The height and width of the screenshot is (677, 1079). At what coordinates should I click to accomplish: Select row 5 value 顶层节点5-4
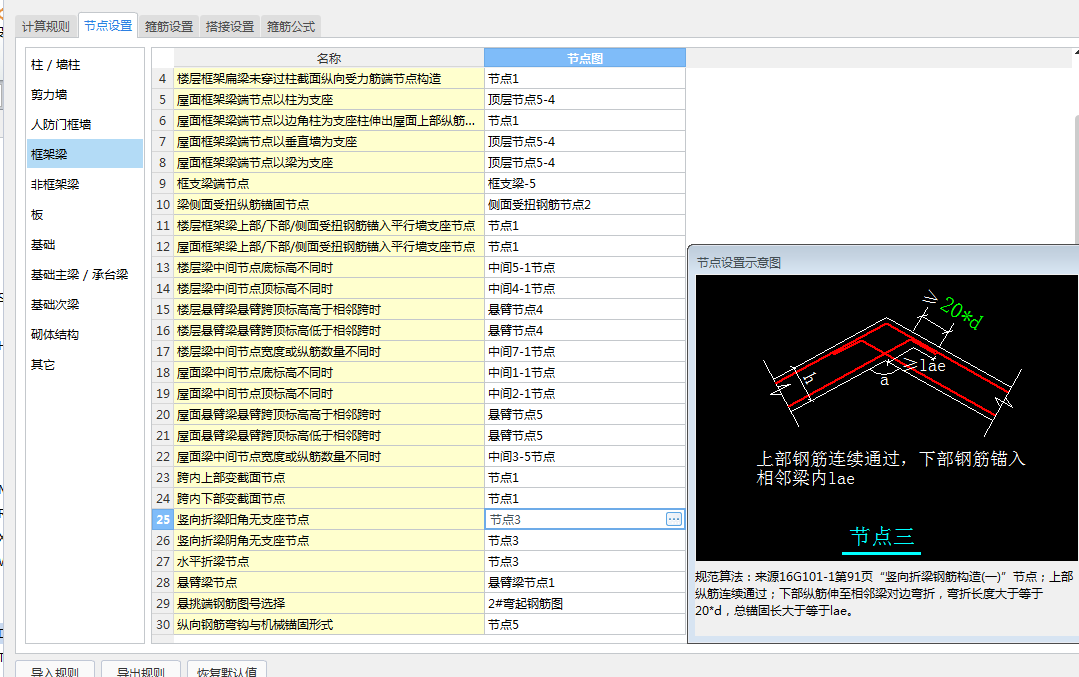(x=585, y=100)
